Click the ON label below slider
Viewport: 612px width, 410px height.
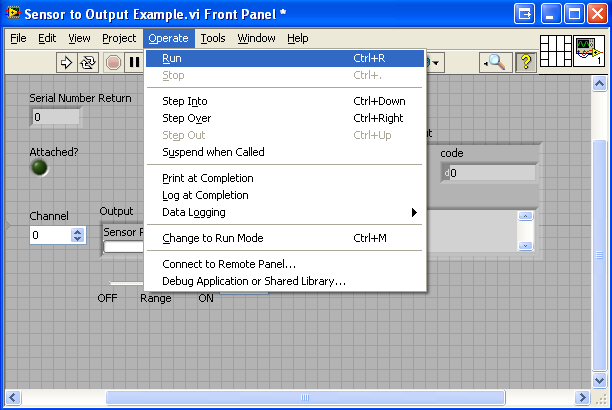coord(206,298)
